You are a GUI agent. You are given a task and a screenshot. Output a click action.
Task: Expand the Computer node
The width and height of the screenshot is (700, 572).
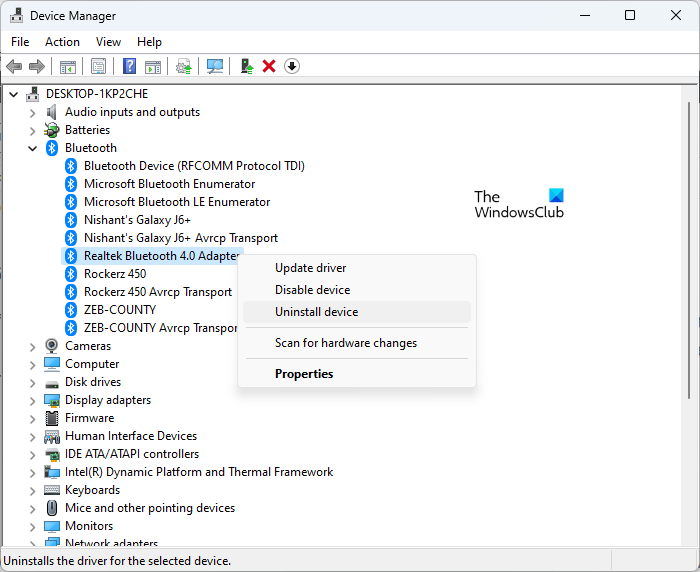(32, 365)
